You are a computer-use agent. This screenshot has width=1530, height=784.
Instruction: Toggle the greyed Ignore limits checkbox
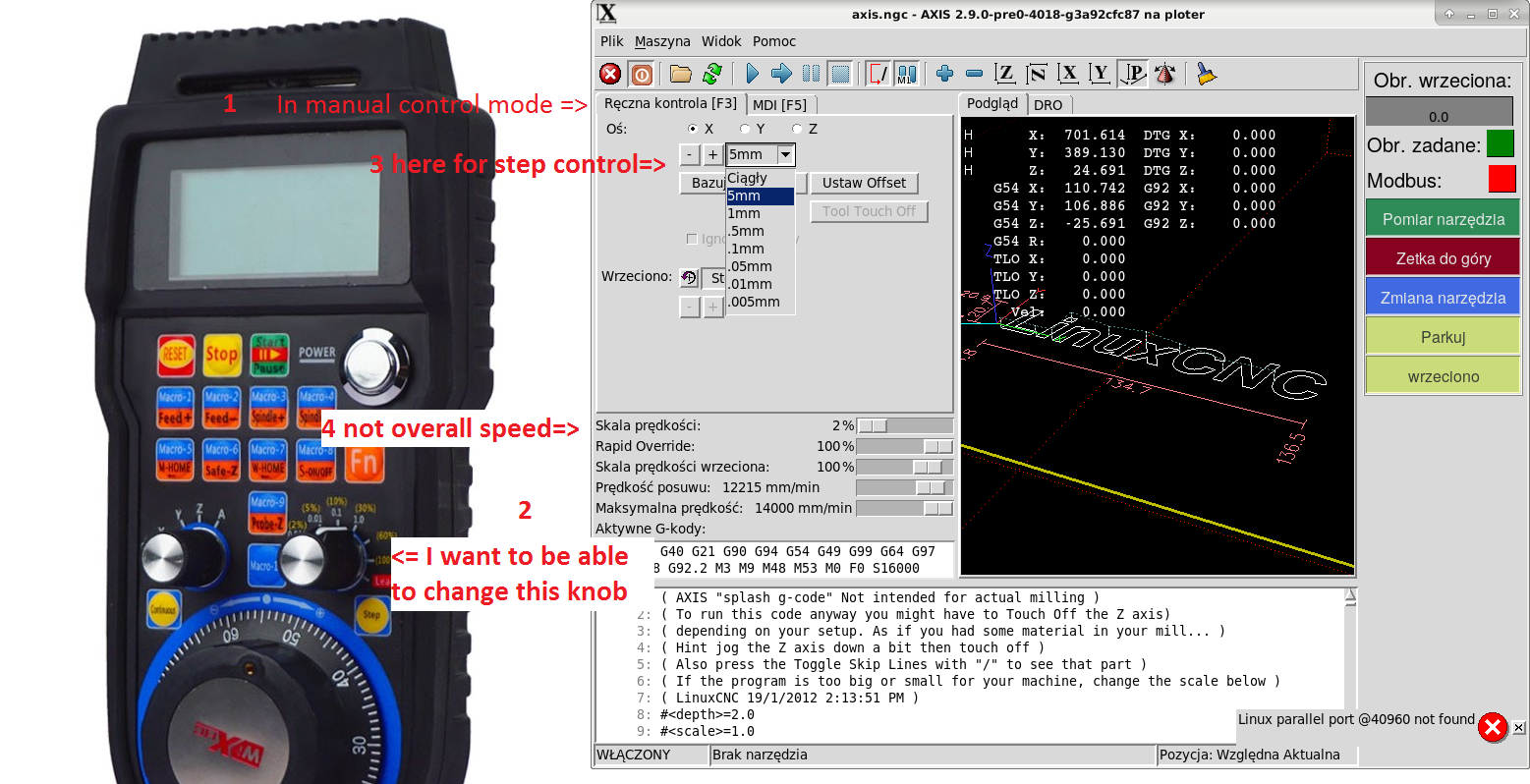(x=692, y=239)
